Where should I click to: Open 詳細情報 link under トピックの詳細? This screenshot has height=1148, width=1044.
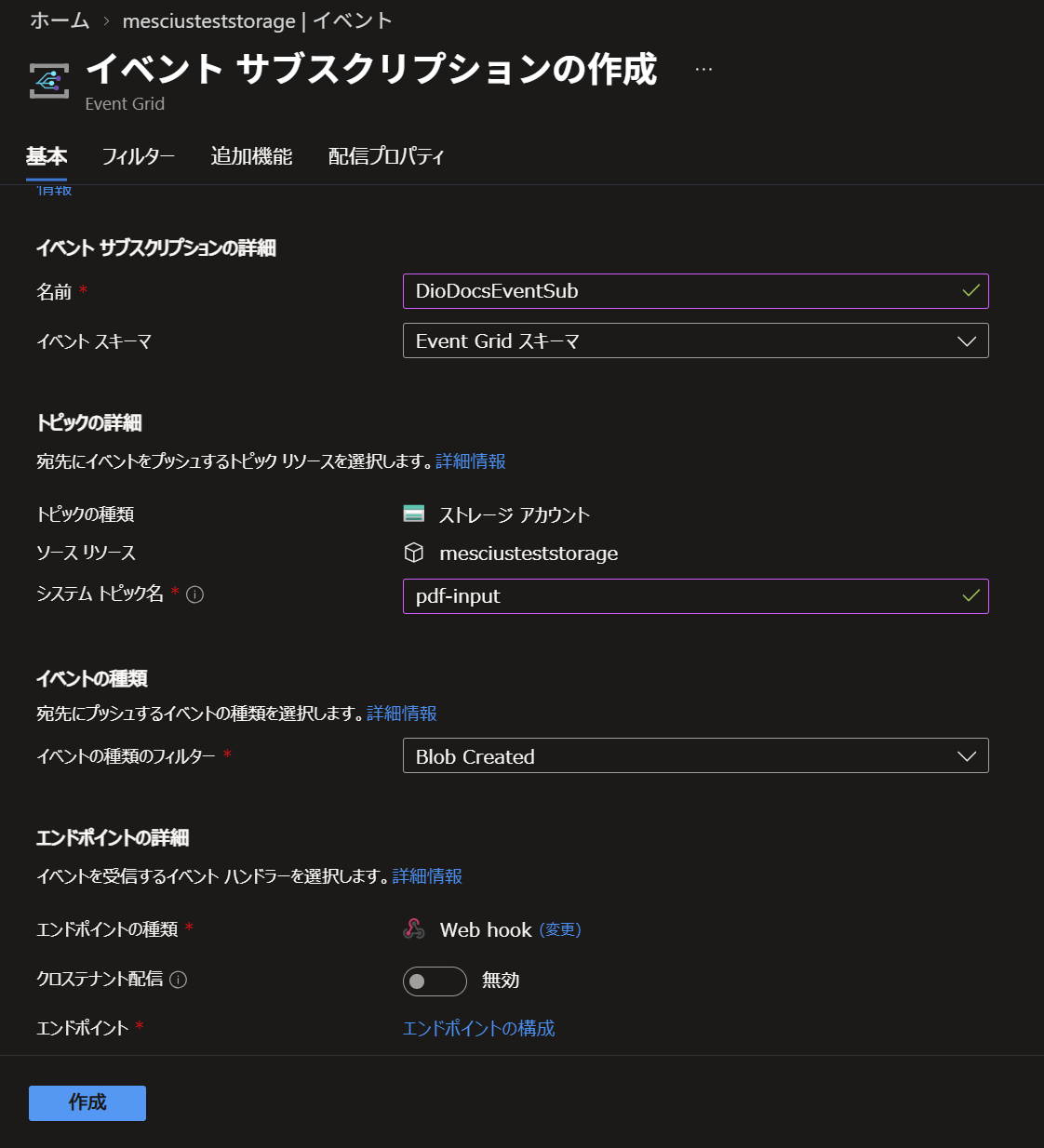point(471,461)
